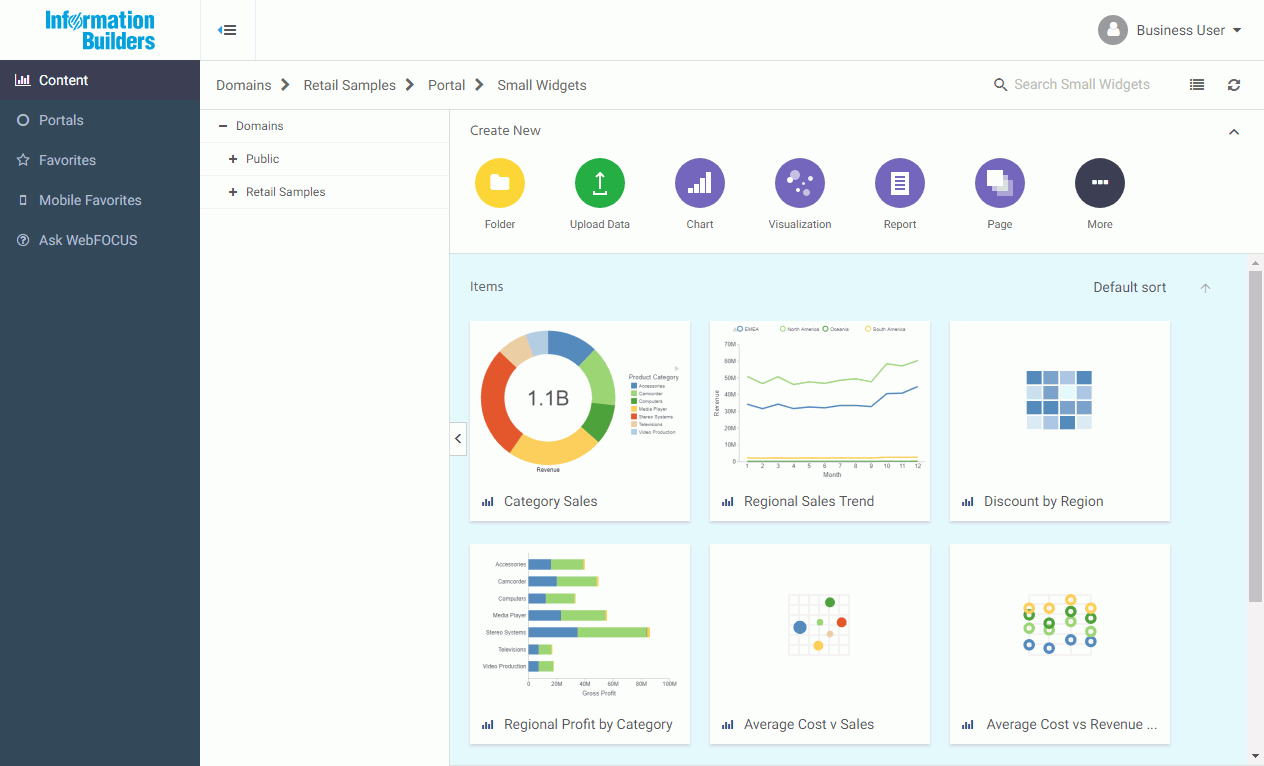The image size is (1264, 766).
Task: Click the Create New heading text
Action: point(506,131)
